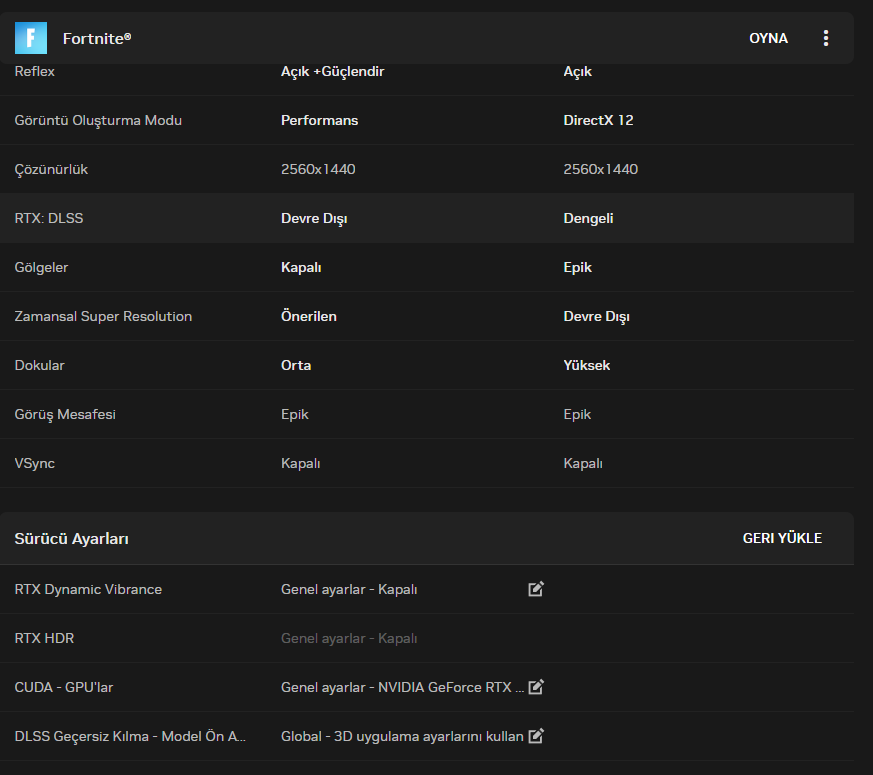Edit the DLSS Geçersiz Kılma setting
The image size is (873, 775).
coord(536,736)
